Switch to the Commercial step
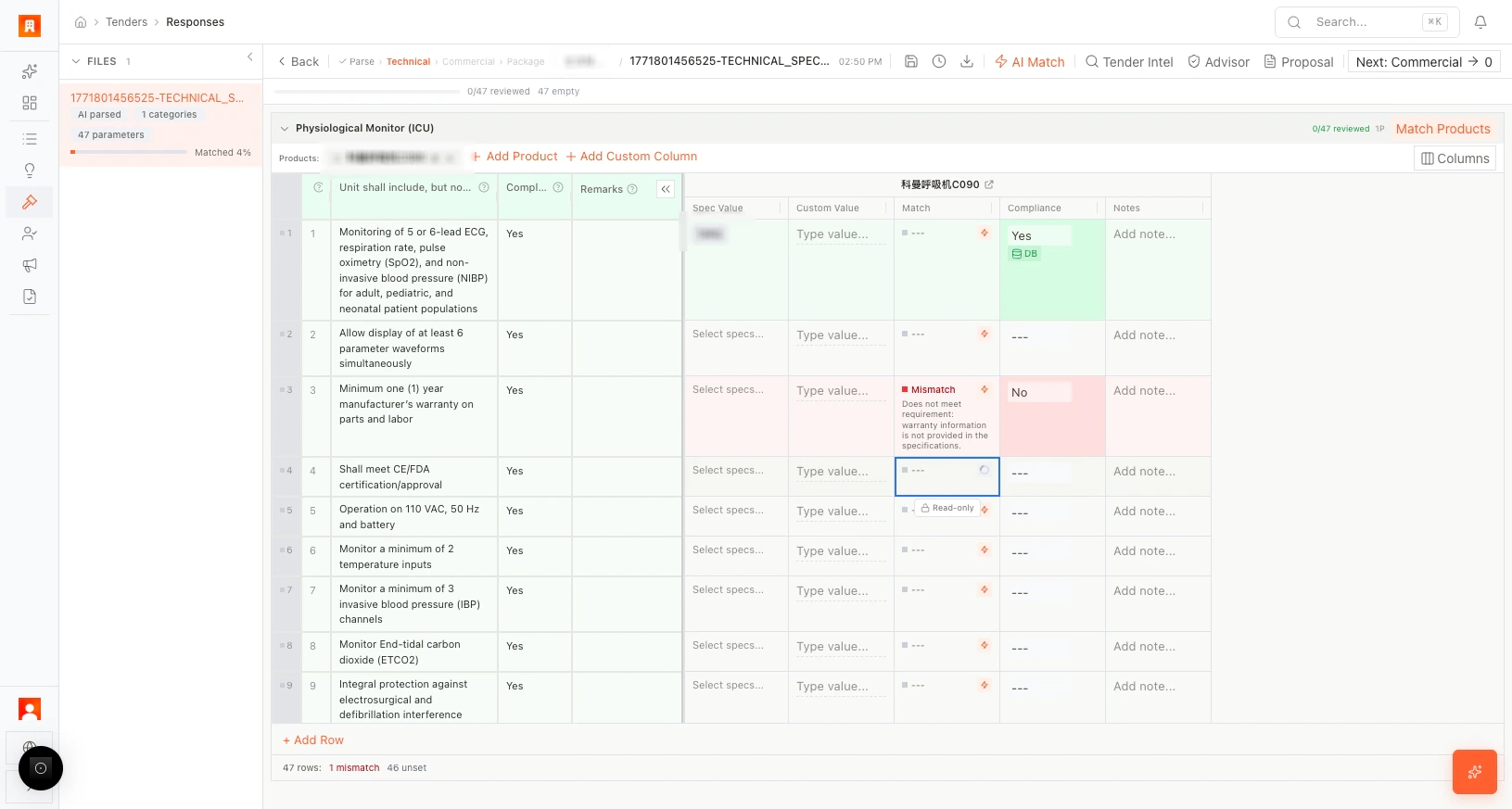The height and width of the screenshot is (809, 1512). (468, 62)
